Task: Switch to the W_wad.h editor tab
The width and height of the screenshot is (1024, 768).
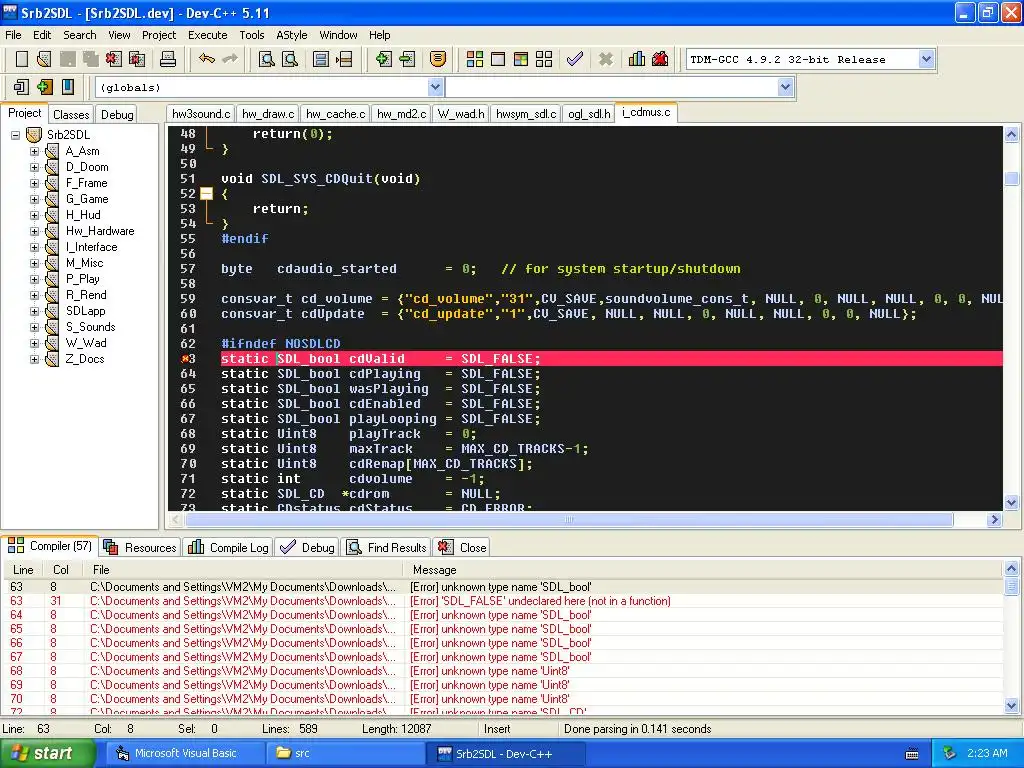Action: point(461,114)
